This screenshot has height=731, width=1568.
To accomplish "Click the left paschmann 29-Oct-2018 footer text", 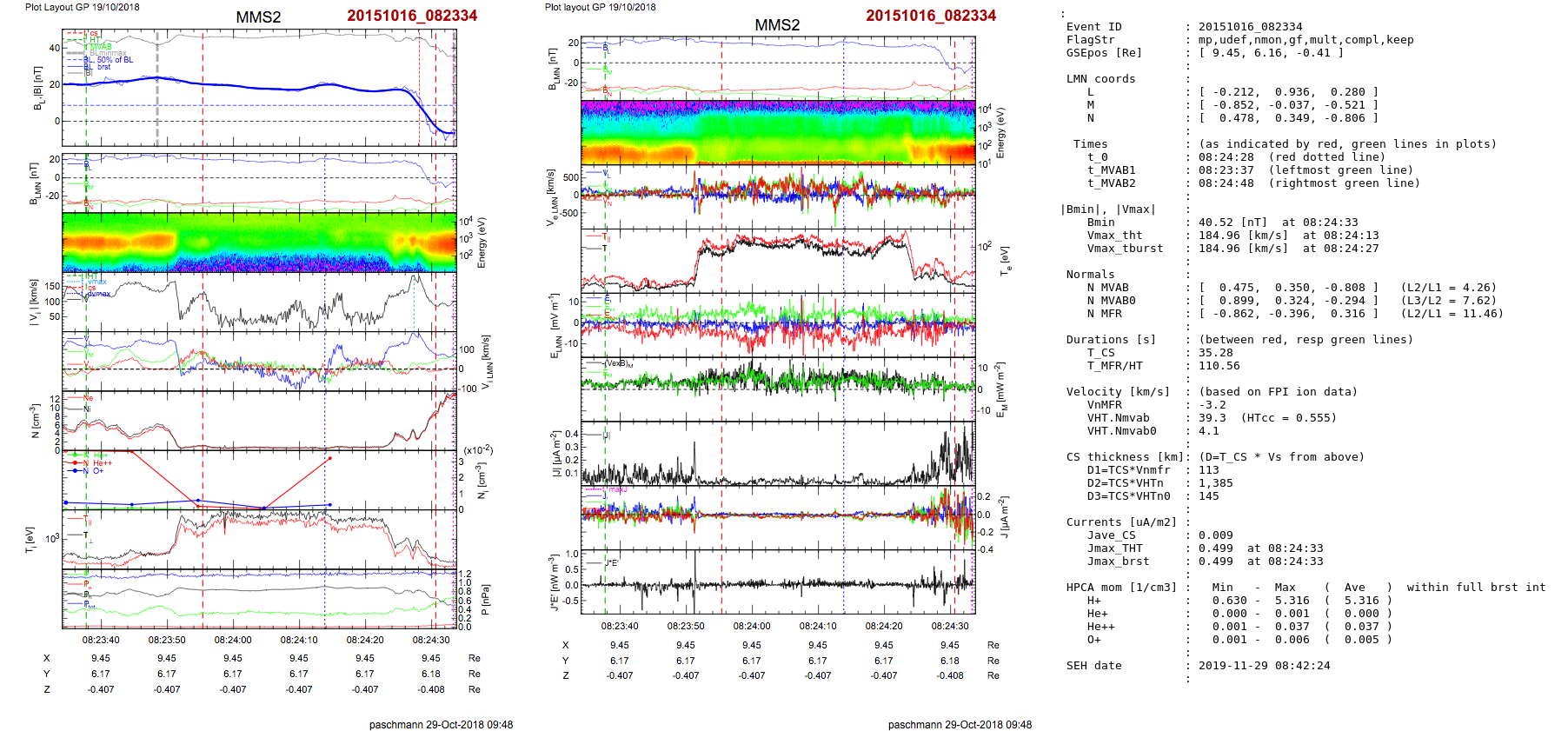I will click(441, 725).
